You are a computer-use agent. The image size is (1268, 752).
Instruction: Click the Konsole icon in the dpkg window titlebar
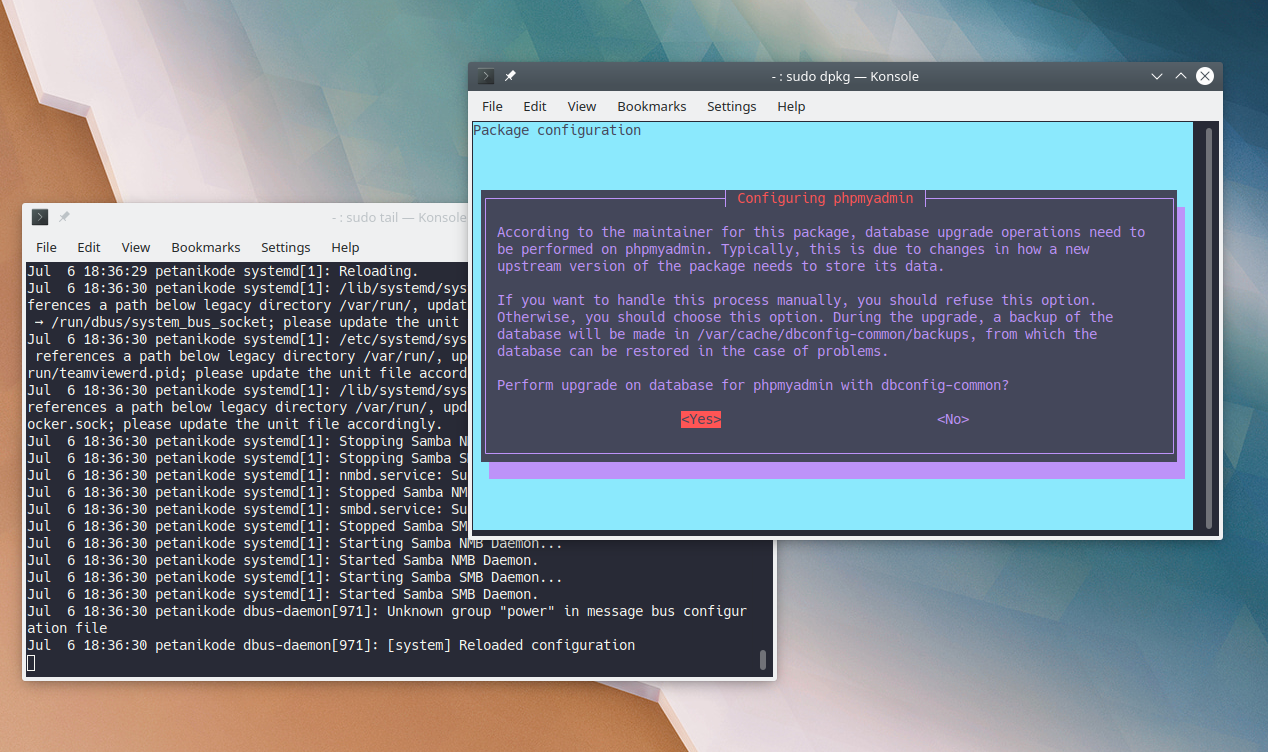click(484, 75)
